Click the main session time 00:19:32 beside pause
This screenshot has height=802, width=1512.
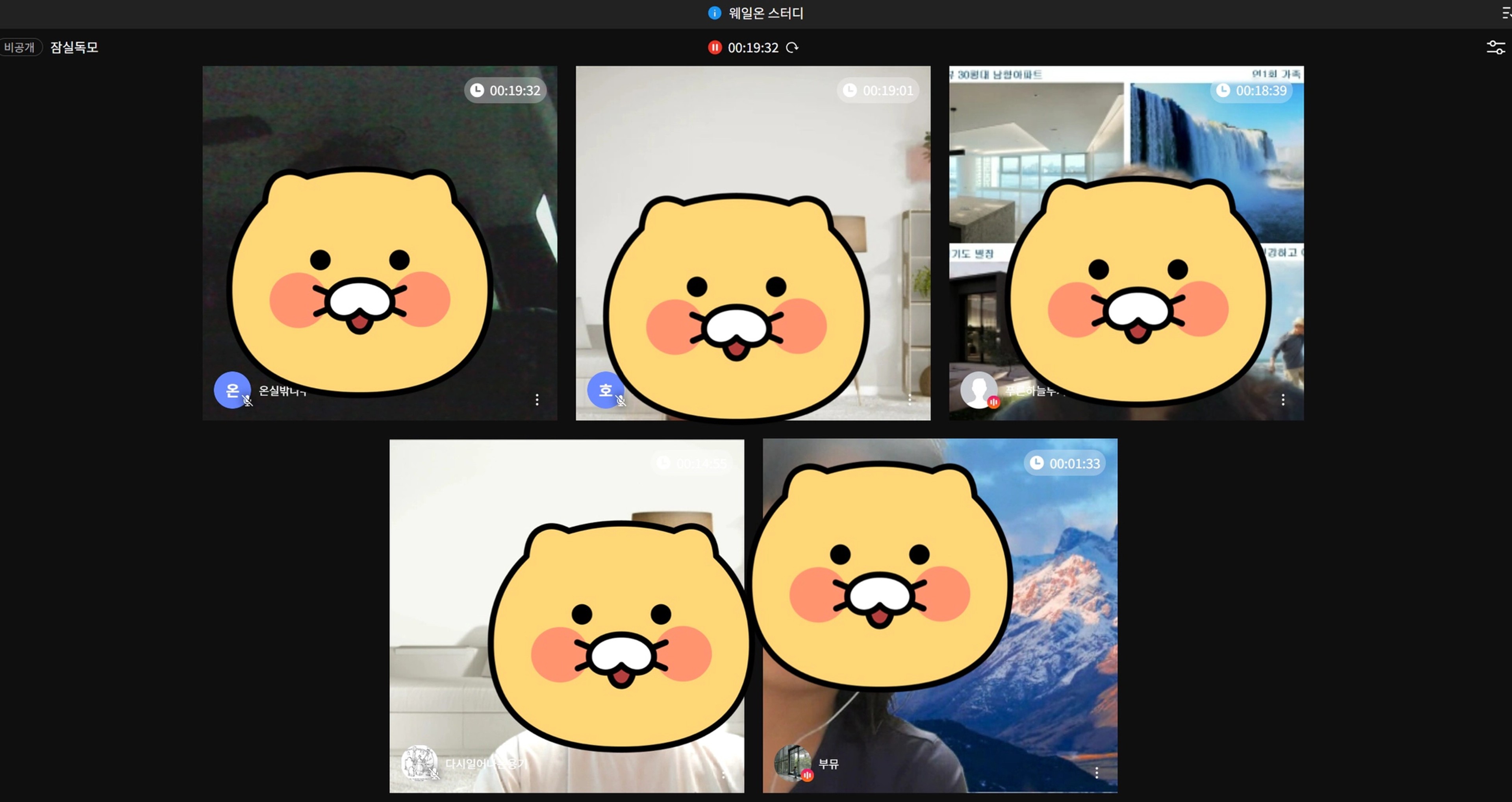click(753, 48)
